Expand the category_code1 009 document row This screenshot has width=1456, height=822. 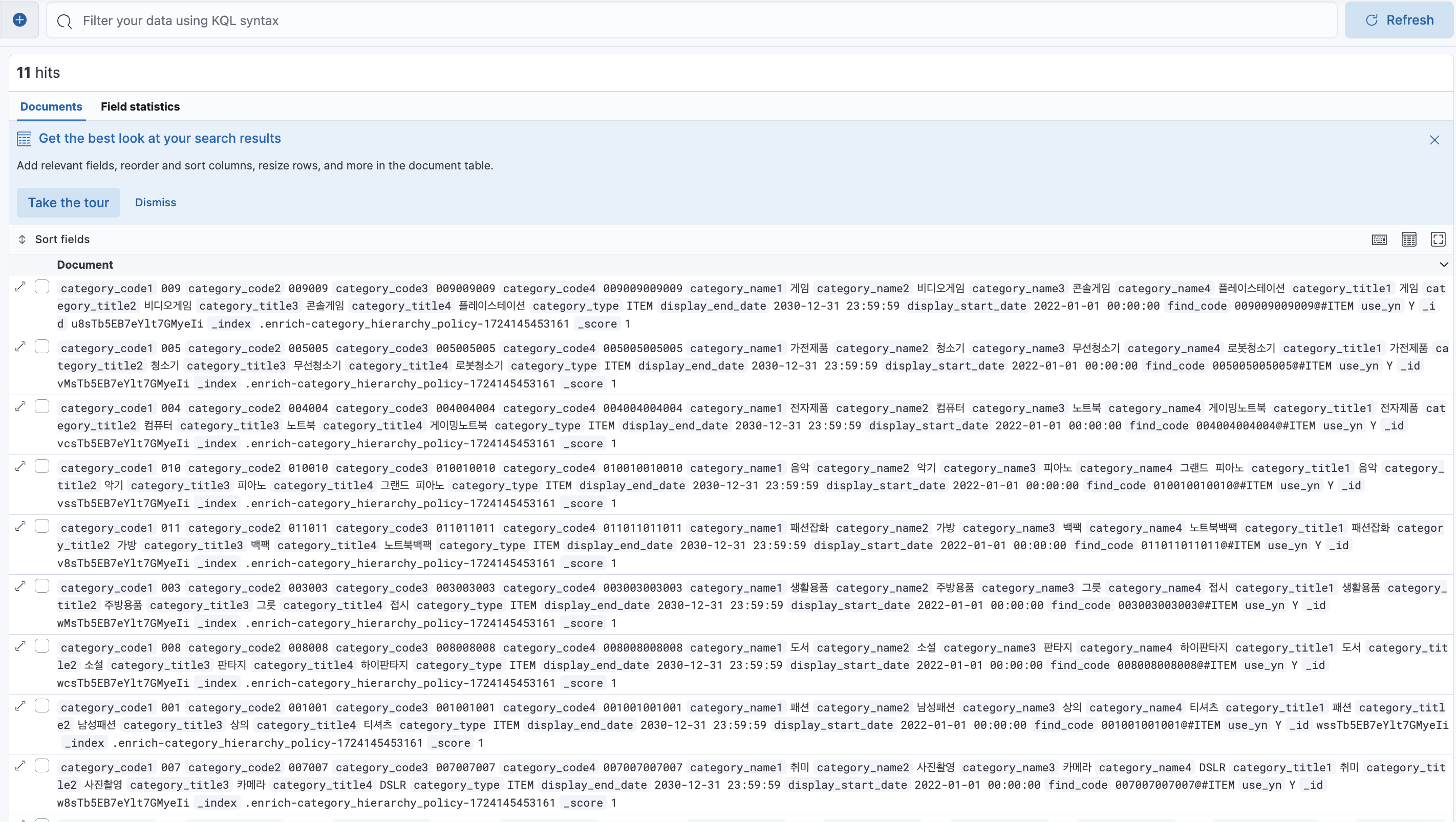[20, 287]
